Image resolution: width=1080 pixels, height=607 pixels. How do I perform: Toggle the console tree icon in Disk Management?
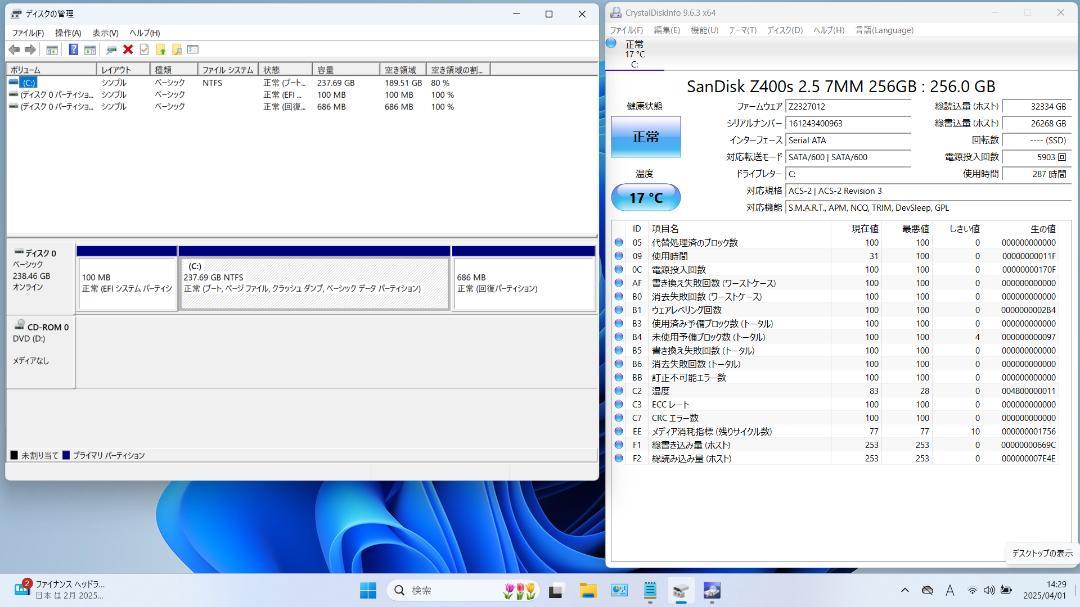pos(52,50)
